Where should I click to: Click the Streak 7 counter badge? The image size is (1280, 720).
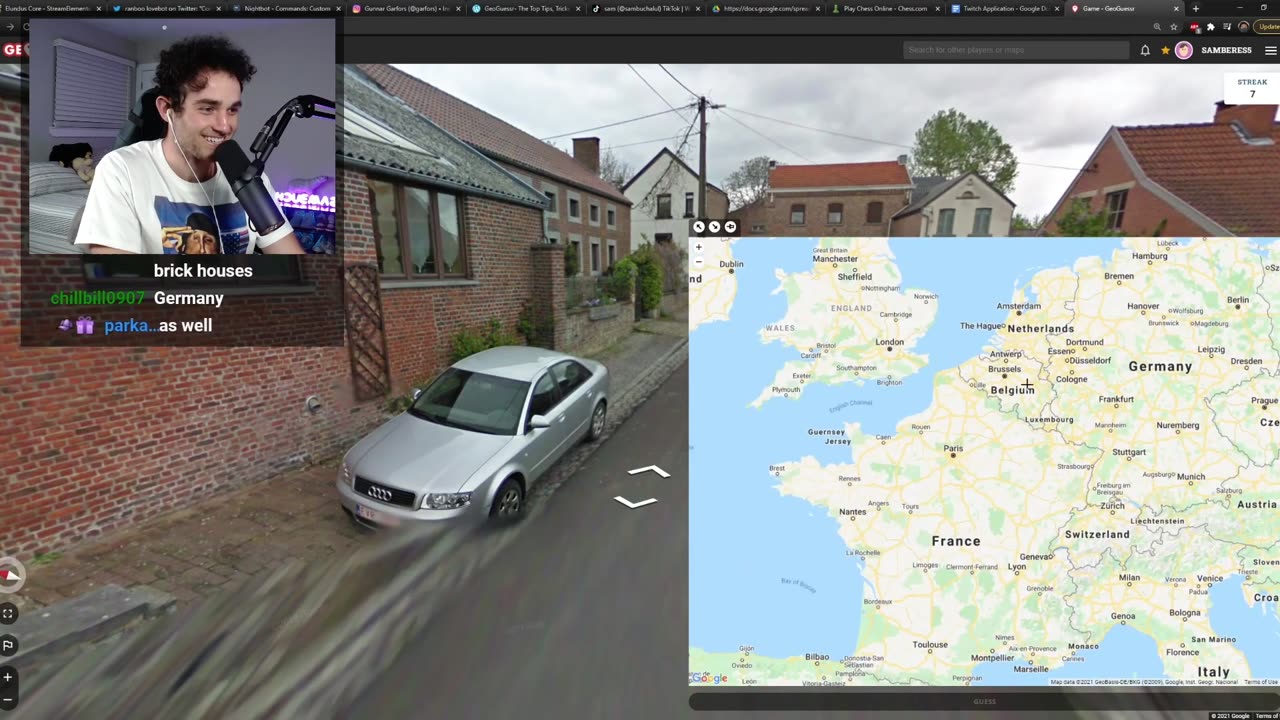(x=1252, y=88)
